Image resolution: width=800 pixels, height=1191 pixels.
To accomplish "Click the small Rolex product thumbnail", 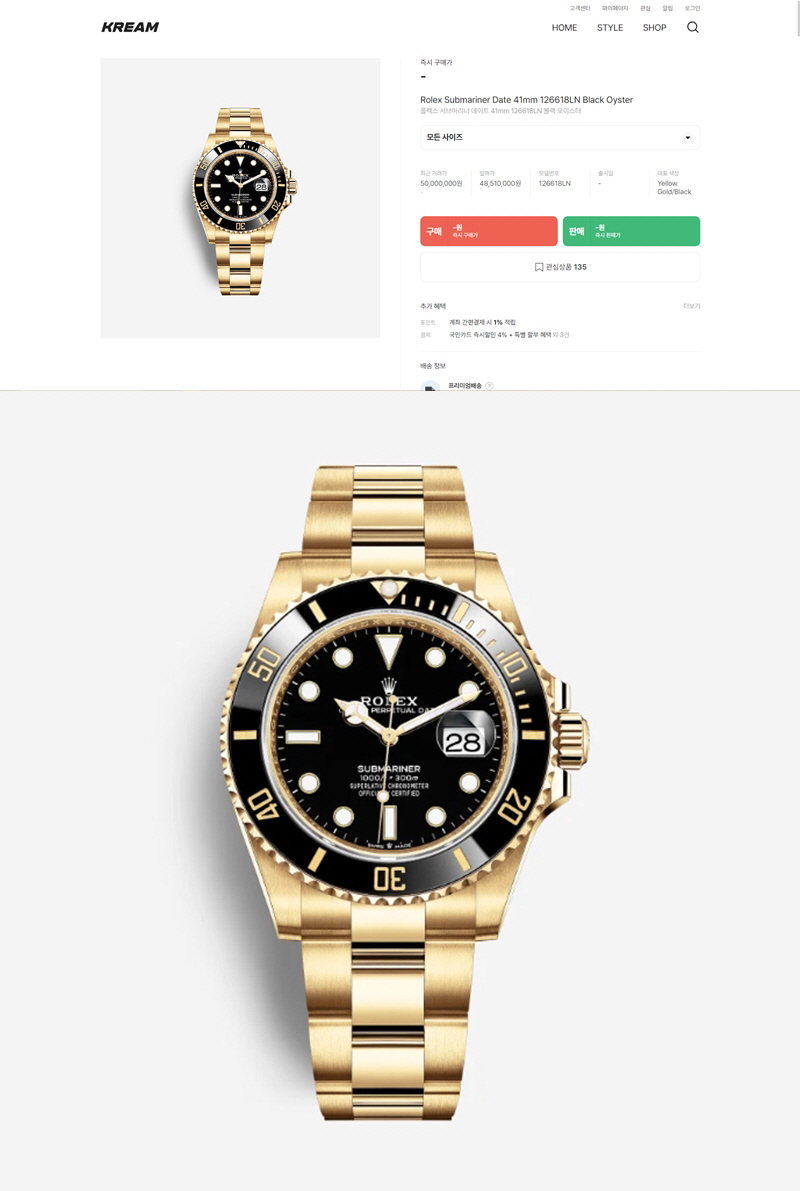I will [240, 198].
